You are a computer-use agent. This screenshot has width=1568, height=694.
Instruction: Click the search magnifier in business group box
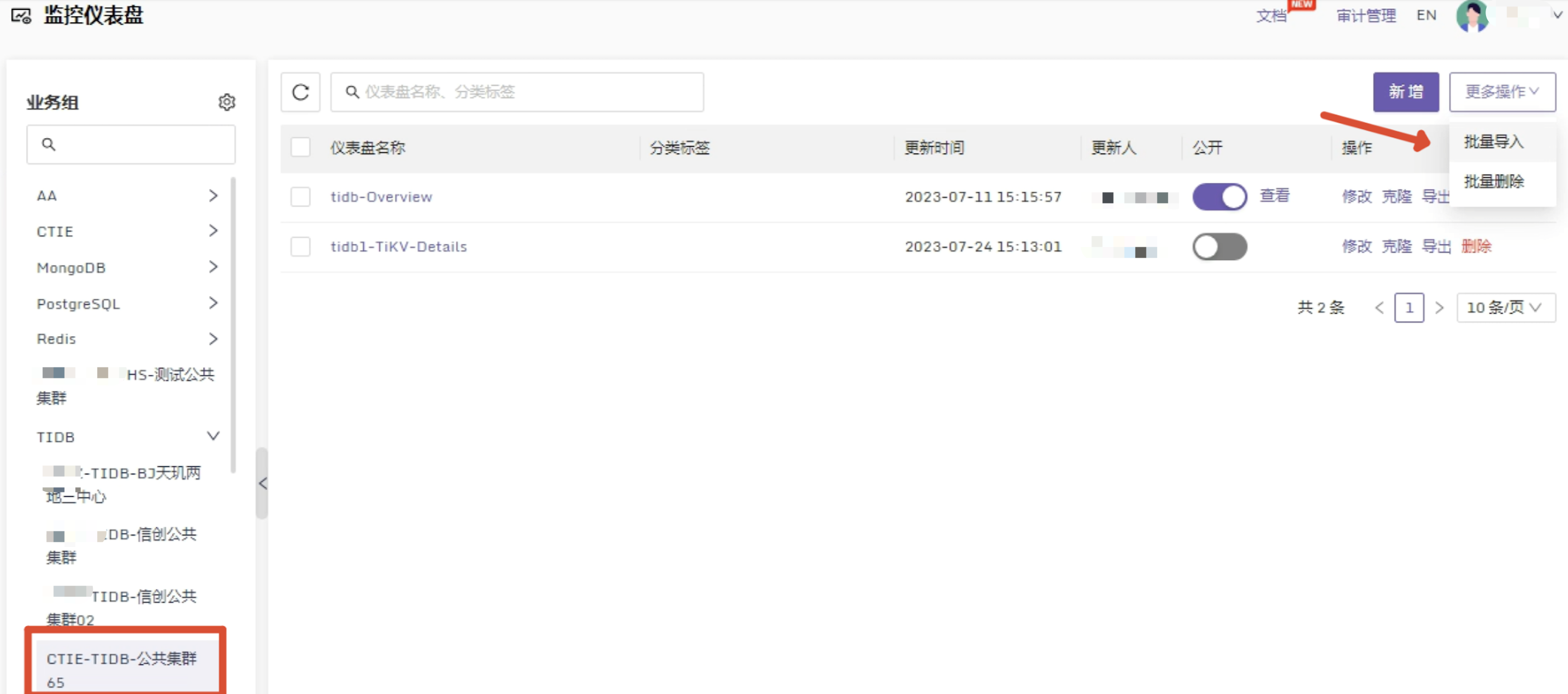(x=49, y=144)
